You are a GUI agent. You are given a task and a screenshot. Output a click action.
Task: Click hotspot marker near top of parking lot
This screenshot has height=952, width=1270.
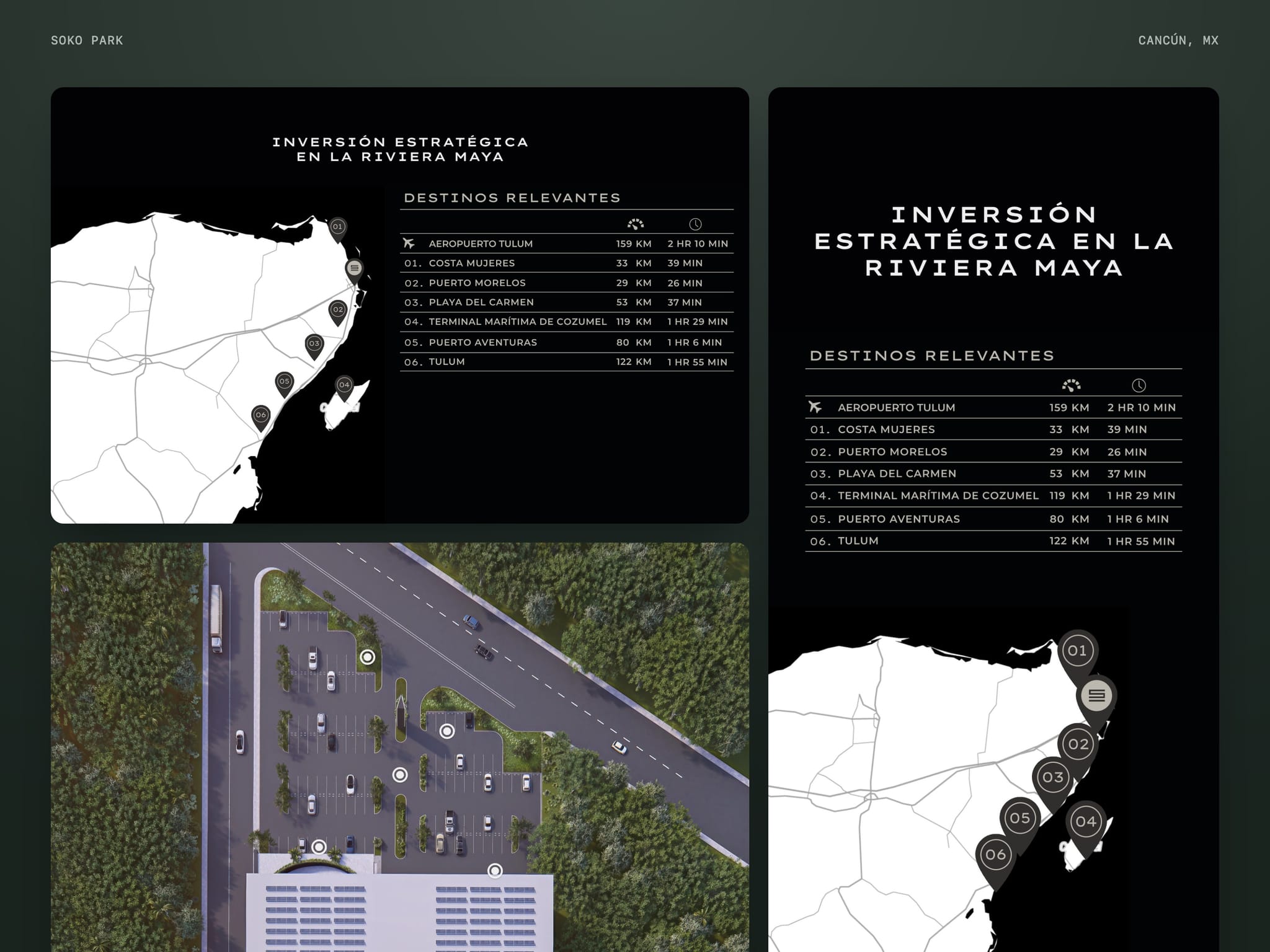coord(368,657)
